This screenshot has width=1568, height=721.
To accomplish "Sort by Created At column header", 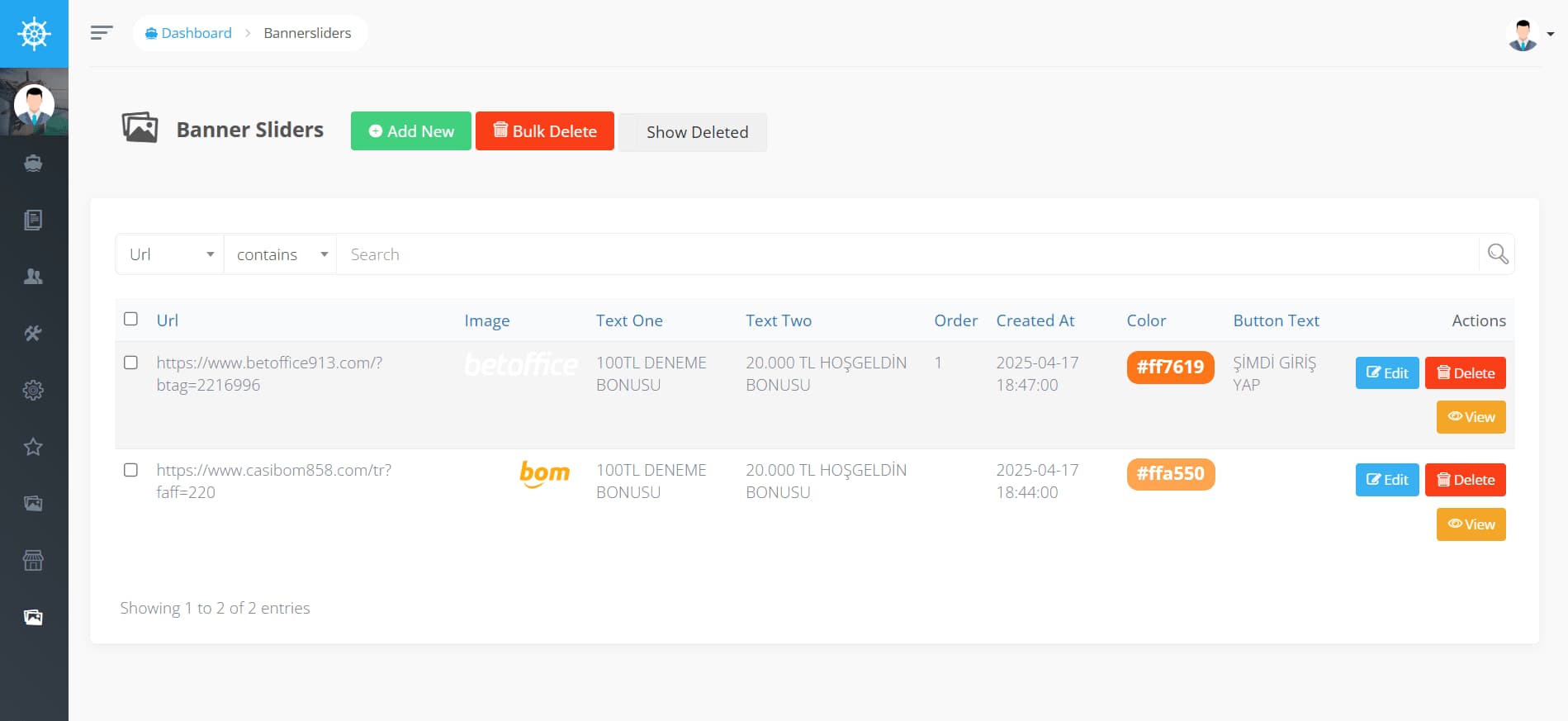I will coord(1035,320).
